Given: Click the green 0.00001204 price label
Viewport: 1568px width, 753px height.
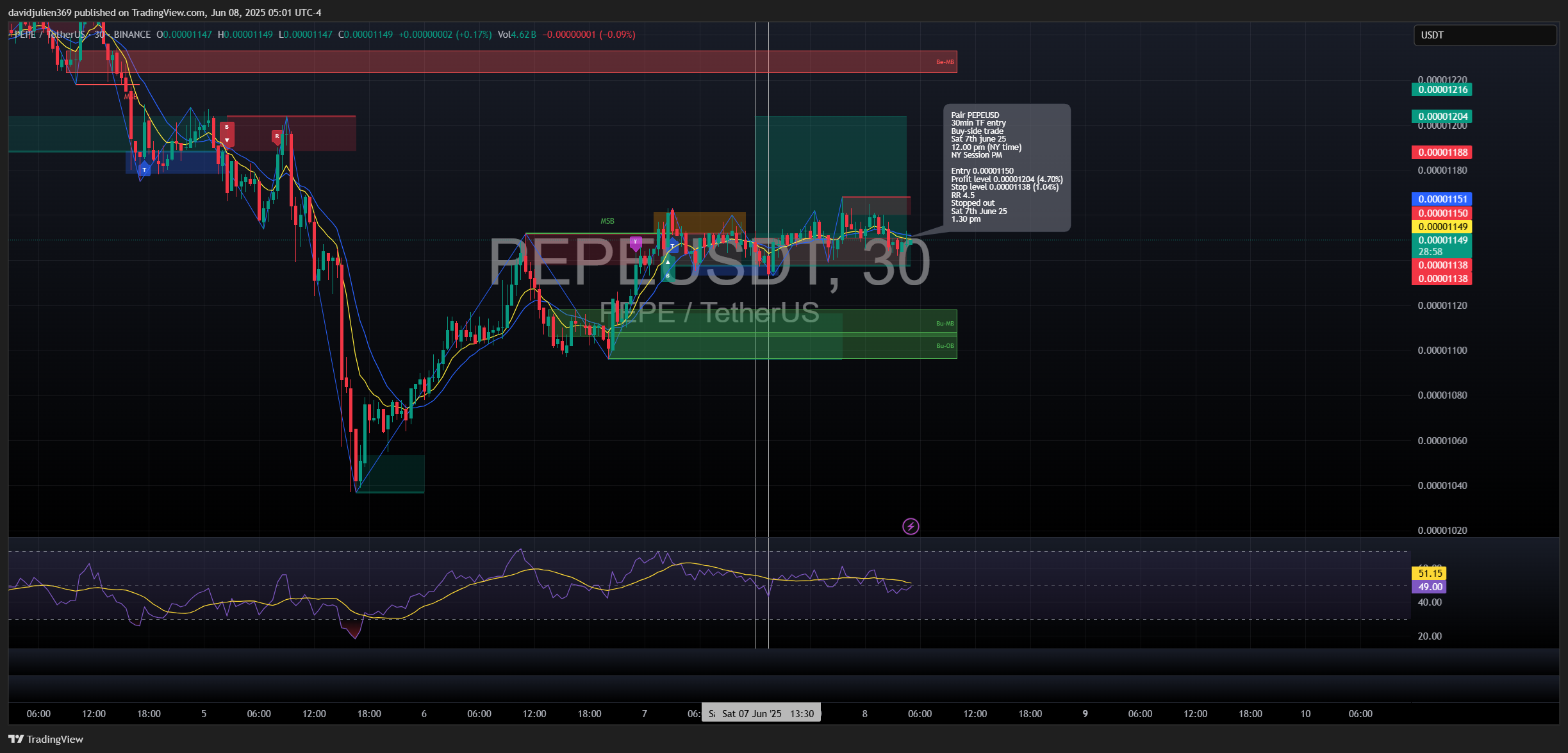Looking at the screenshot, I should [x=1442, y=117].
